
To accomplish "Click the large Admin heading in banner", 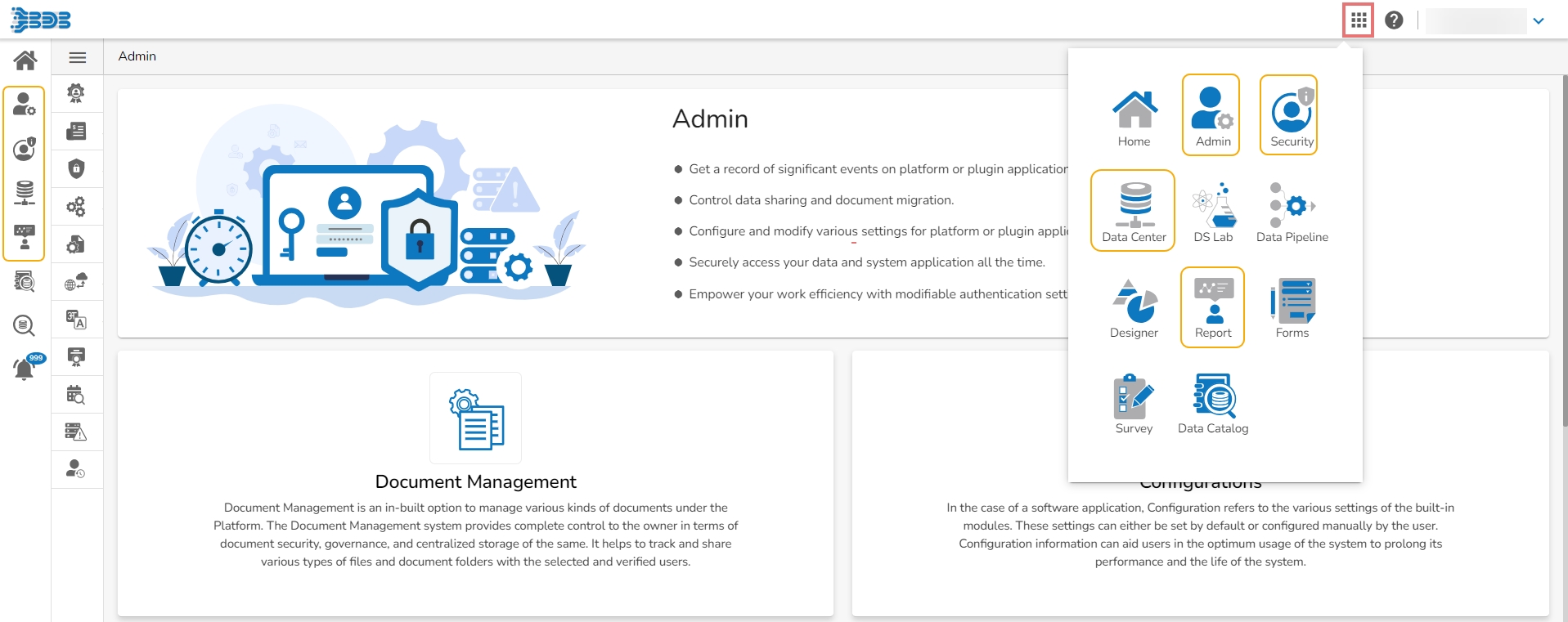I will (x=710, y=119).
